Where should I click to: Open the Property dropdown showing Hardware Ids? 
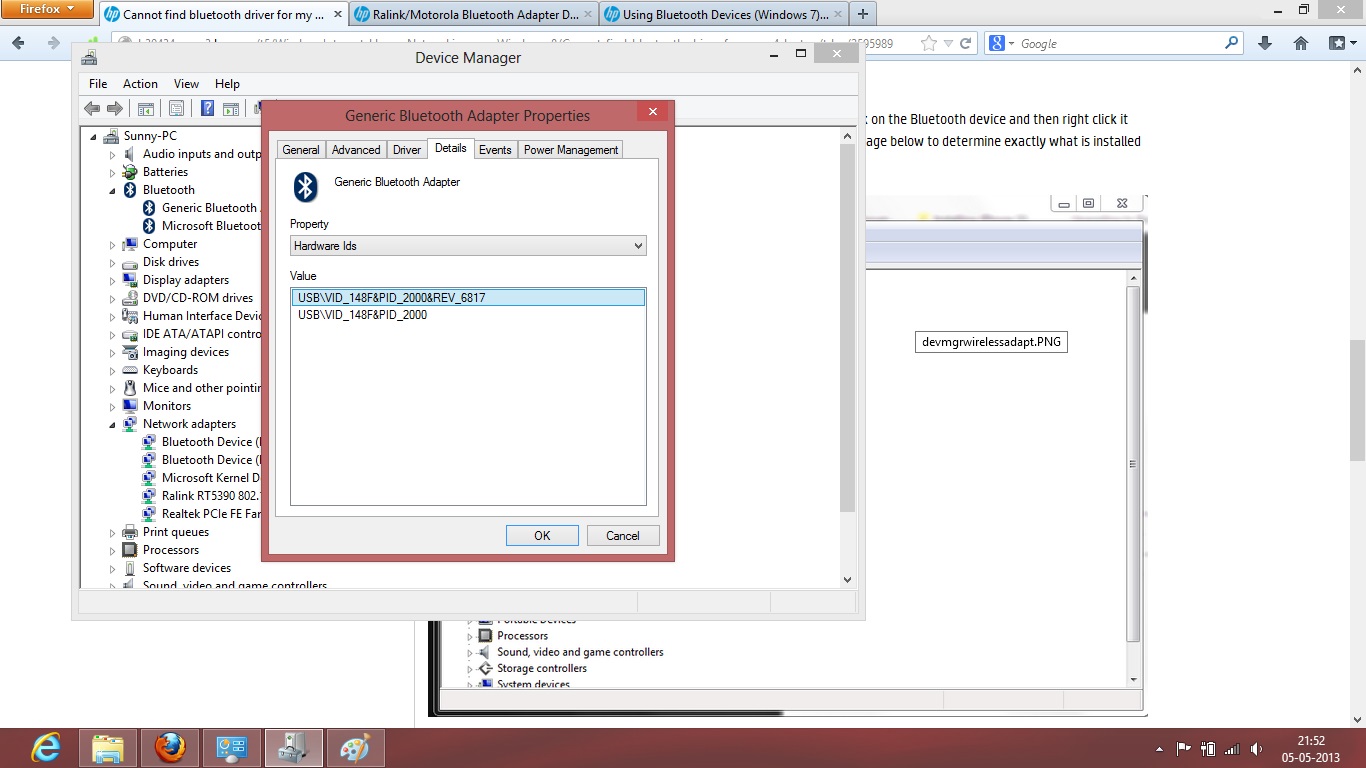[x=468, y=245]
